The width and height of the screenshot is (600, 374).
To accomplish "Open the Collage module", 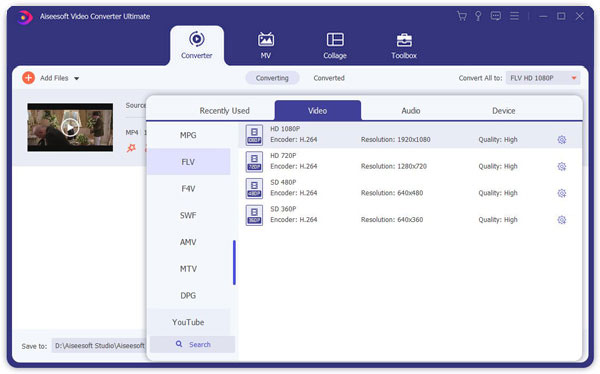I will [x=335, y=46].
